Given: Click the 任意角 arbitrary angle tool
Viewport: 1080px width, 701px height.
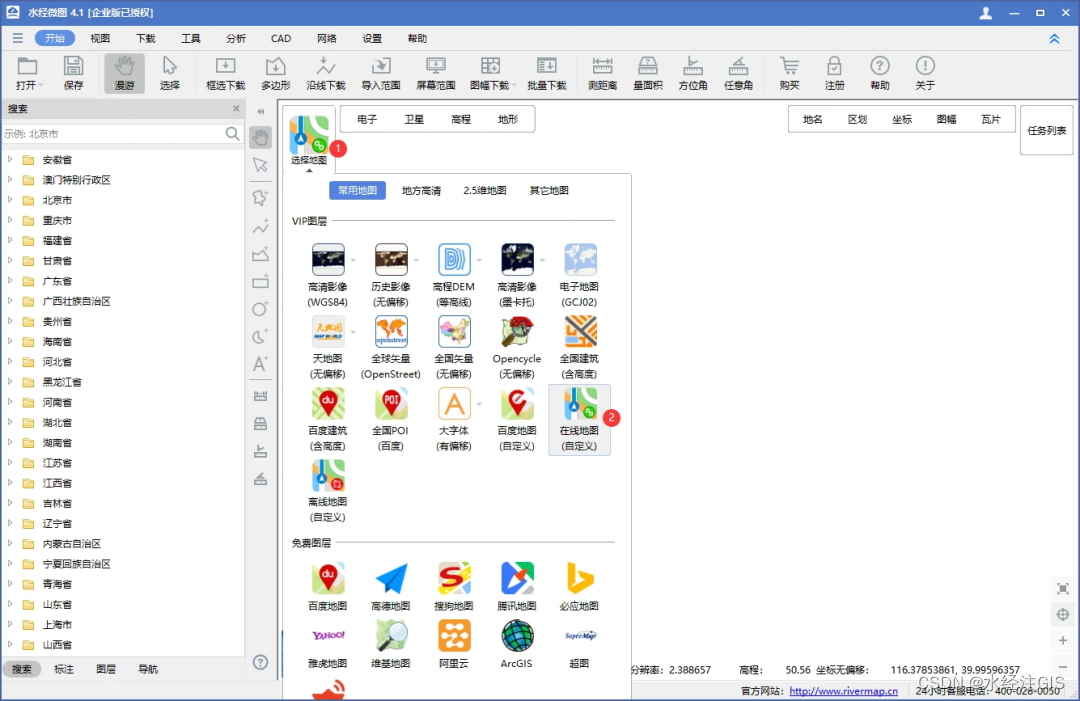Looking at the screenshot, I should click(738, 73).
